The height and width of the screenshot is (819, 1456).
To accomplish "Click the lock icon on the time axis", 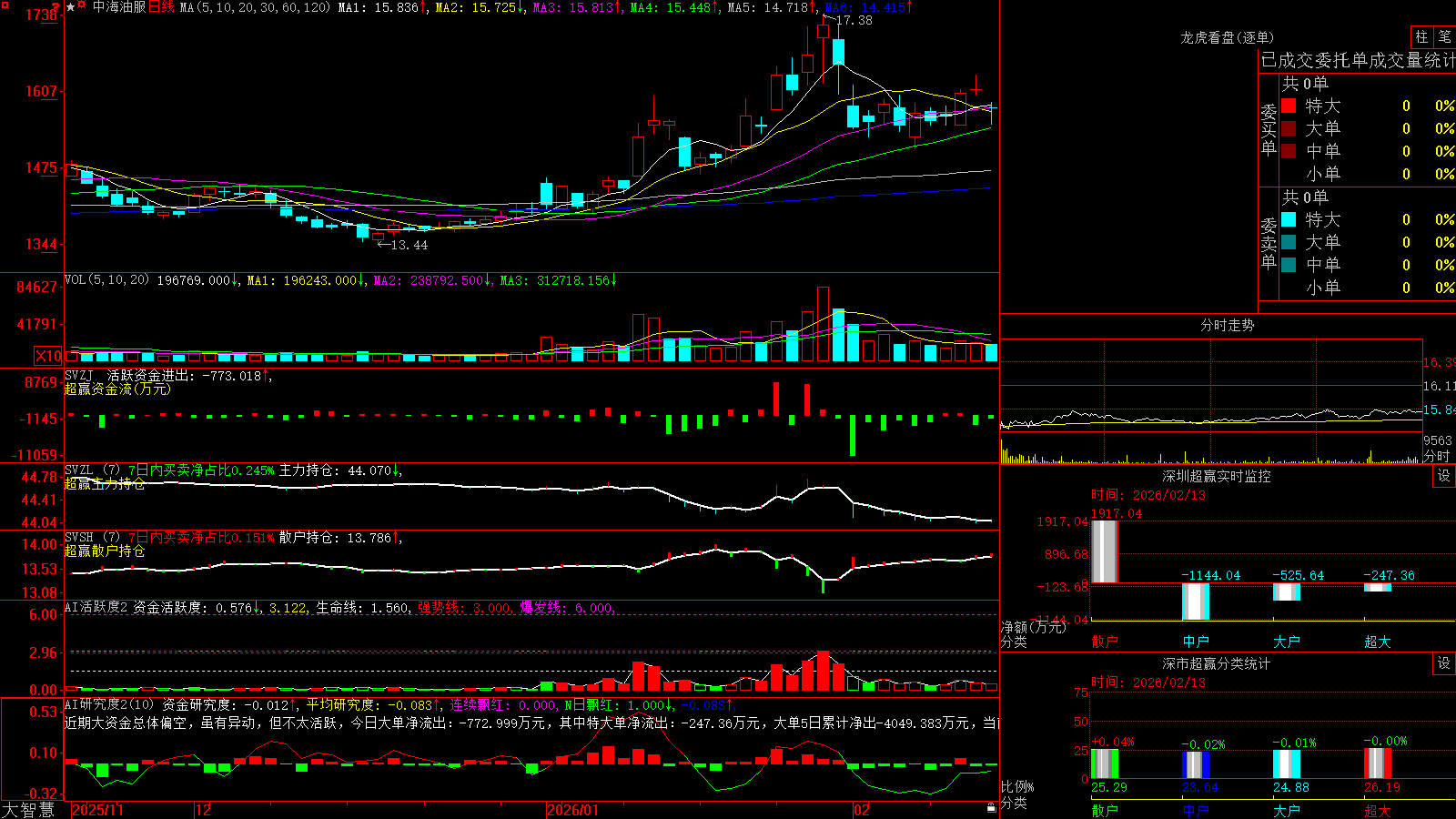I will (x=991, y=808).
